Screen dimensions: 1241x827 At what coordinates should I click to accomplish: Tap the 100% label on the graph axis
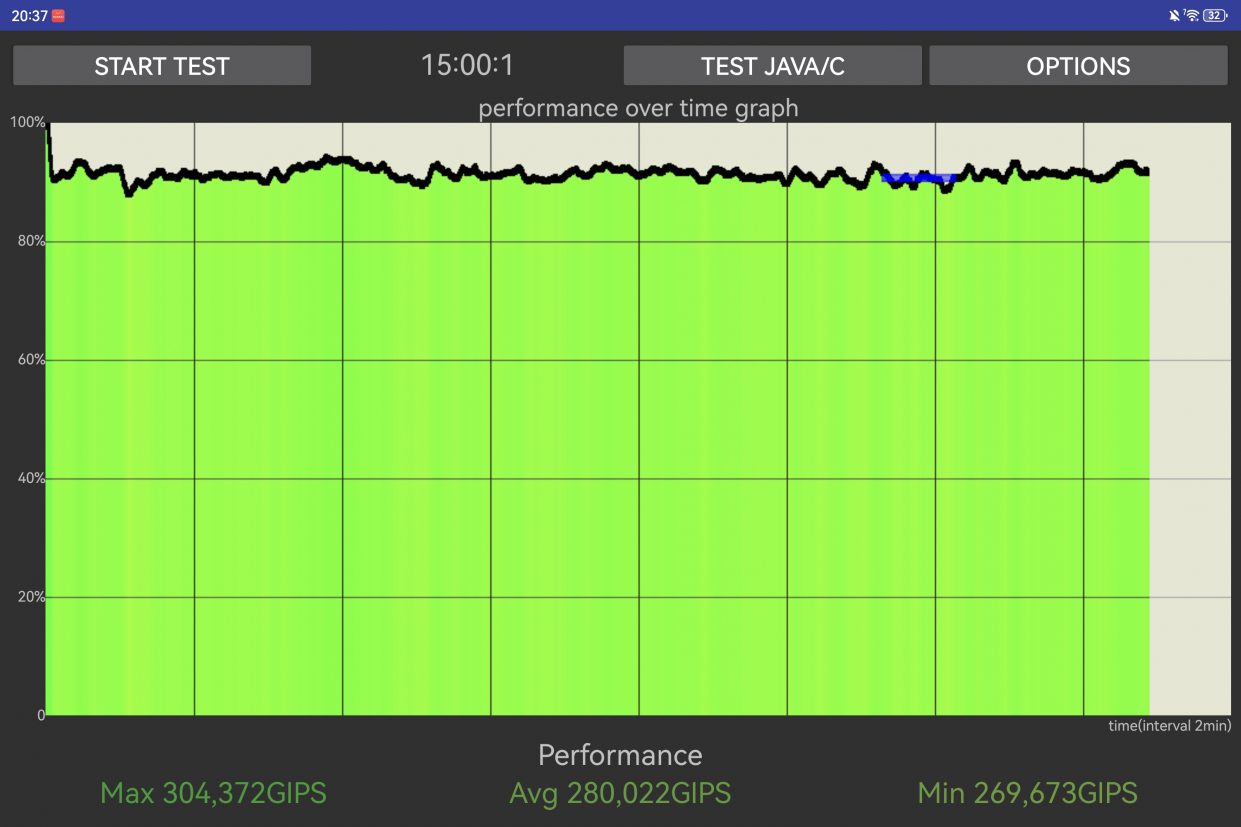coord(27,122)
